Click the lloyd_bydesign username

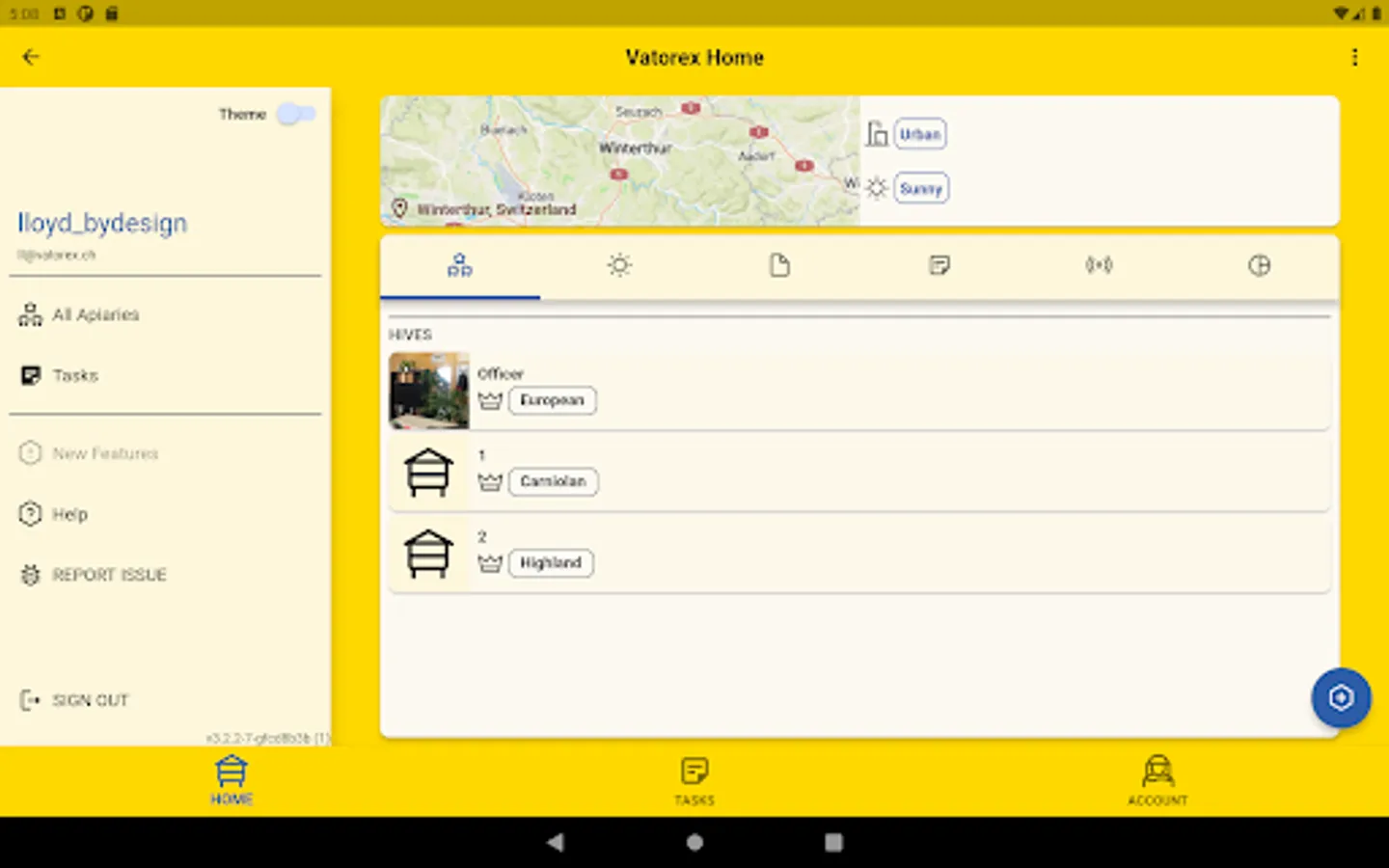coord(102,223)
